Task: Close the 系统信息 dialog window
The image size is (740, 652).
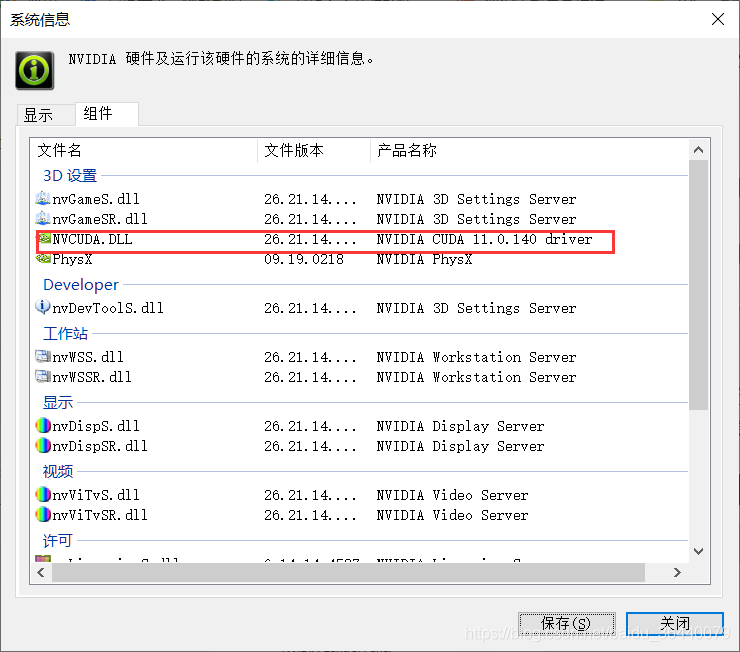Action: (x=718, y=19)
